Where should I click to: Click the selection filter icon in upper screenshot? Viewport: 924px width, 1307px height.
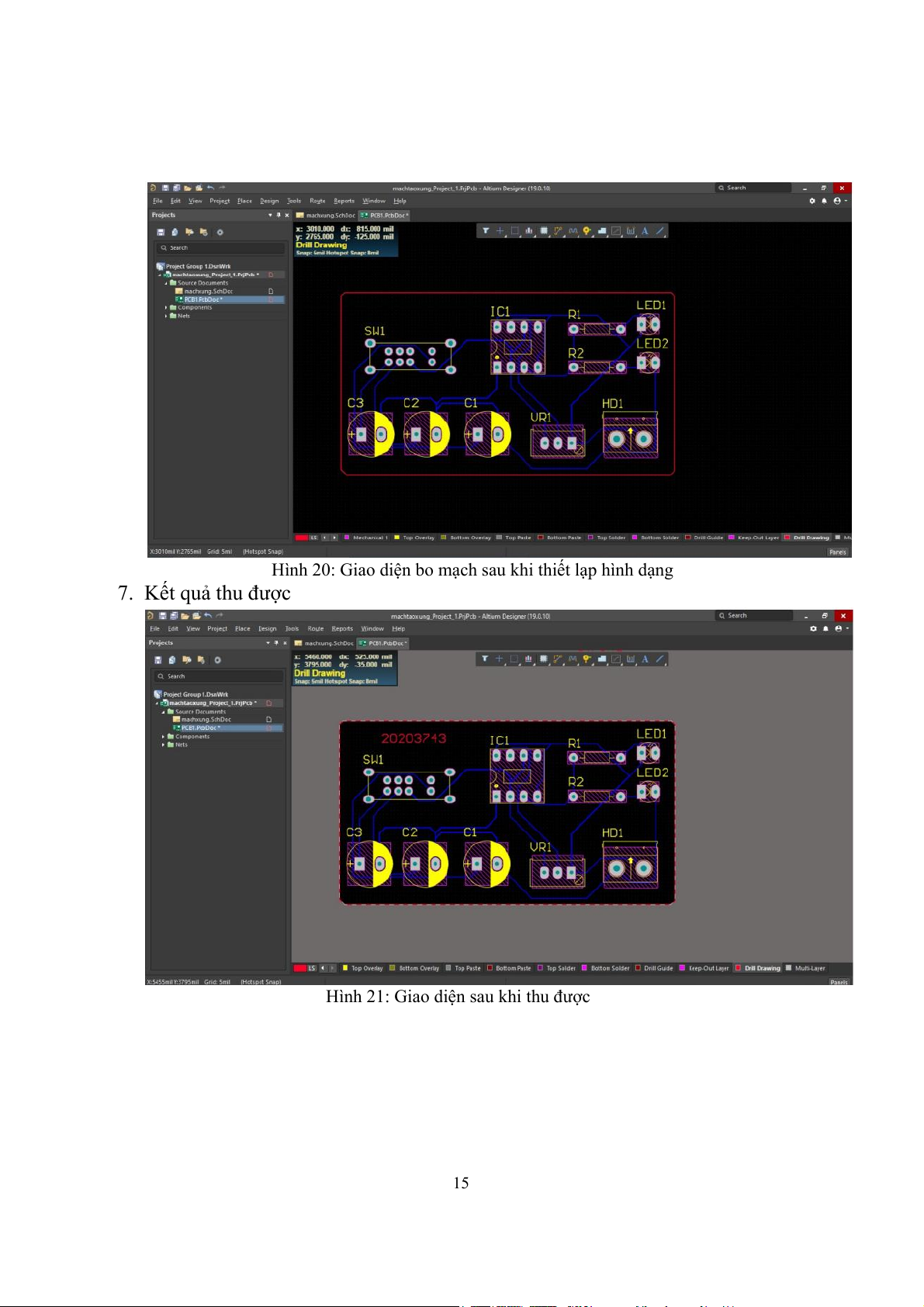click(x=486, y=230)
